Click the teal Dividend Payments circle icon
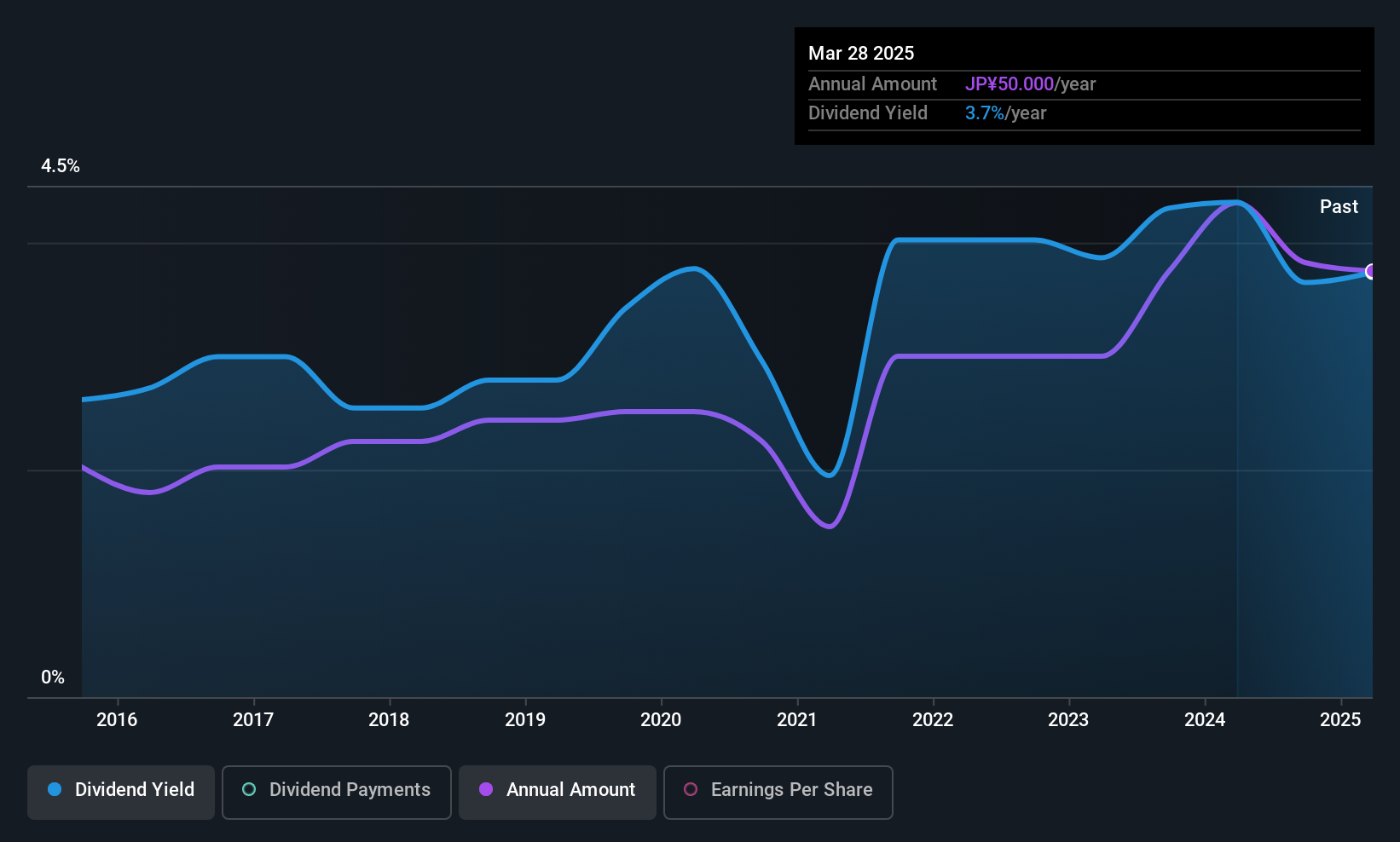This screenshot has width=1400, height=842. tap(249, 789)
